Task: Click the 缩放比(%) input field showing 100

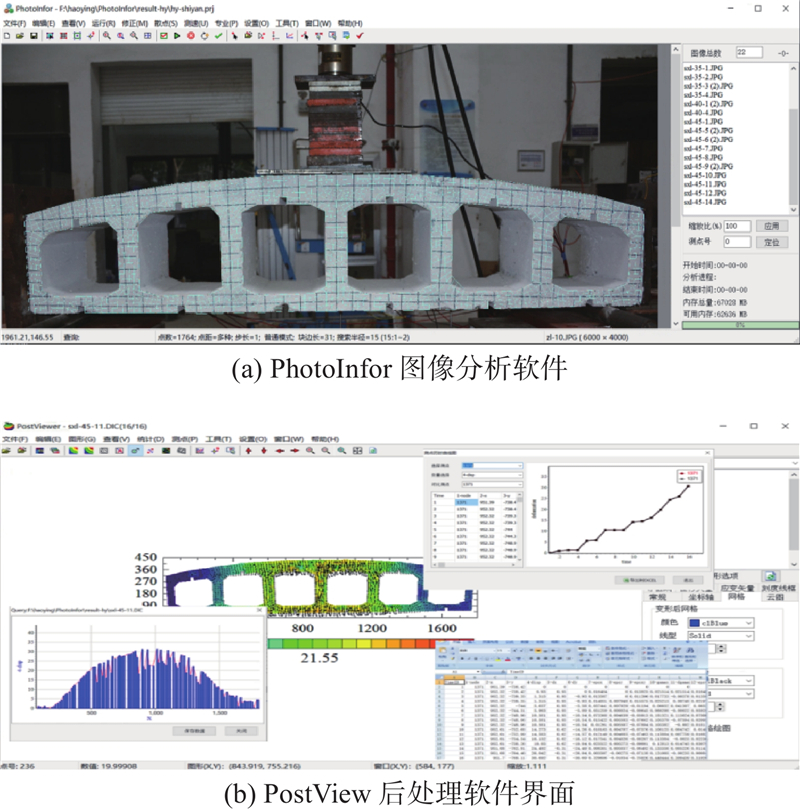Action: (x=737, y=226)
